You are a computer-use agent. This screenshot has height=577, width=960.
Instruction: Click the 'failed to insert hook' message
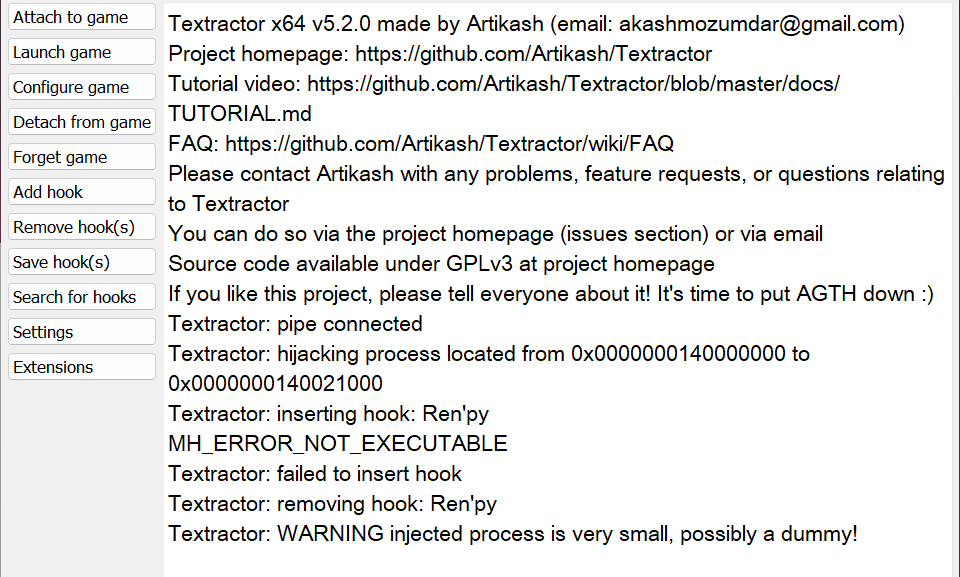tap(314, 473)
